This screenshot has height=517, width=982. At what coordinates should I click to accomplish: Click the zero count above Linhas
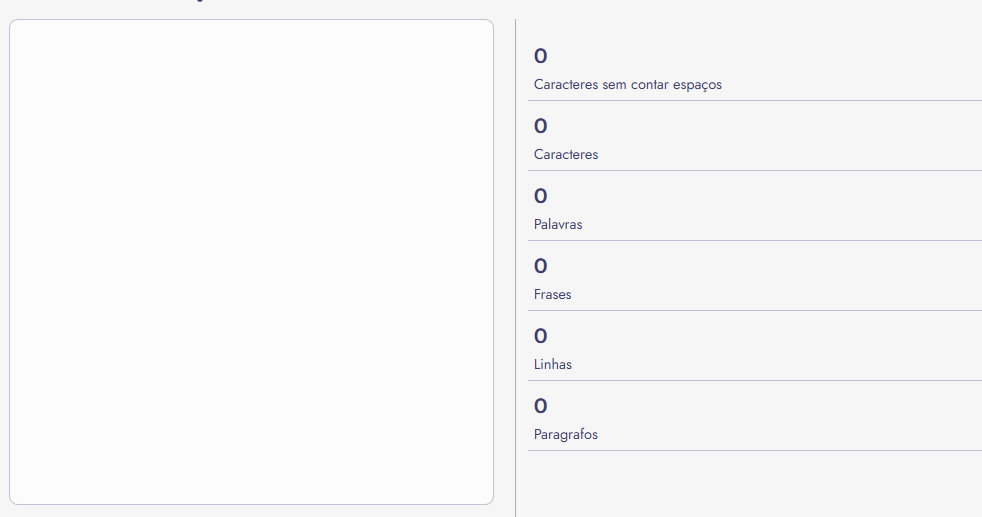(540, 337)
